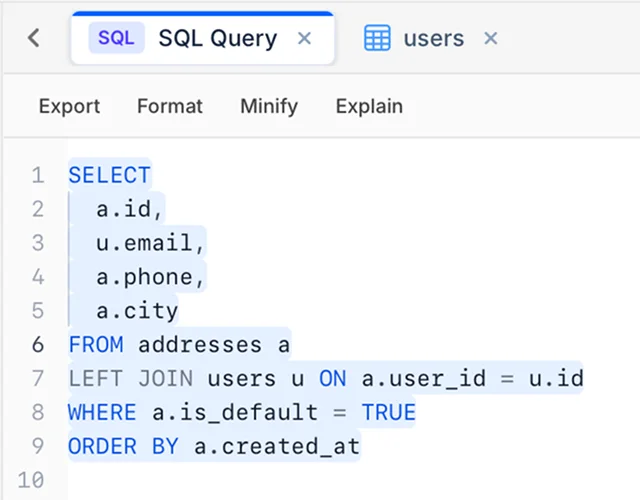Format the SQL query
Screen dimensions: 640x500
170,106
